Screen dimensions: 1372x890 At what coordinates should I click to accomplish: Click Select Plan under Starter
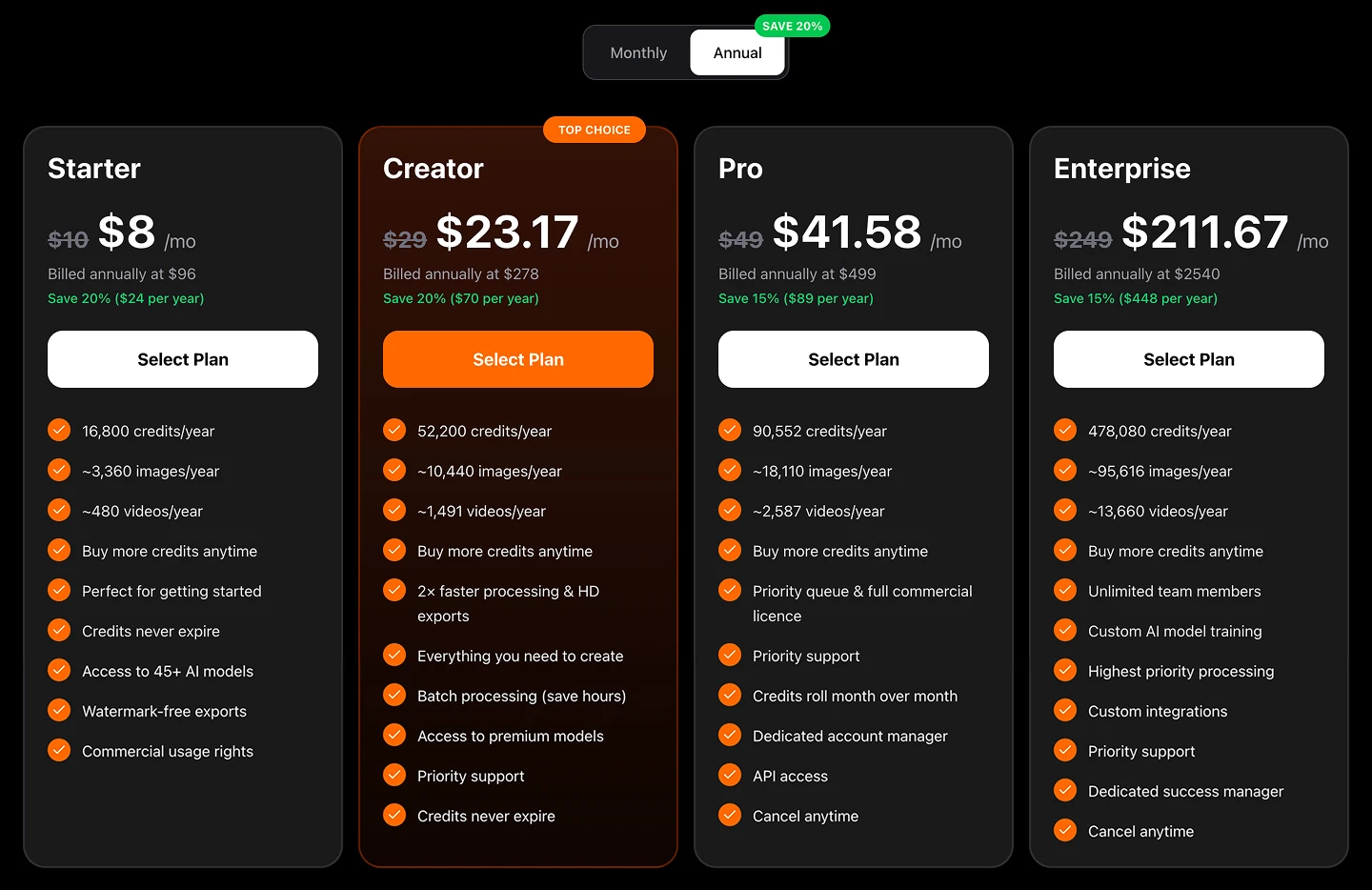pyautogui.click(x=183, y=359)
